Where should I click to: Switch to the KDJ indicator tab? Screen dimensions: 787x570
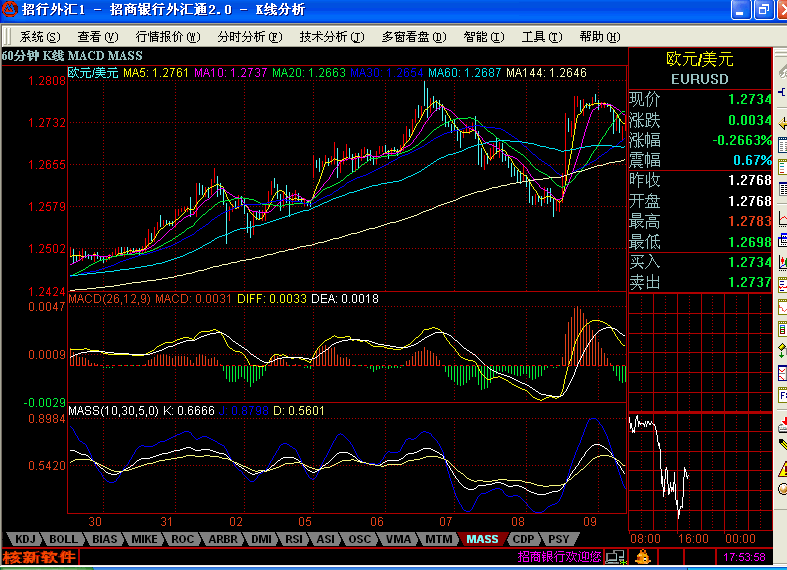coord(25,539)
